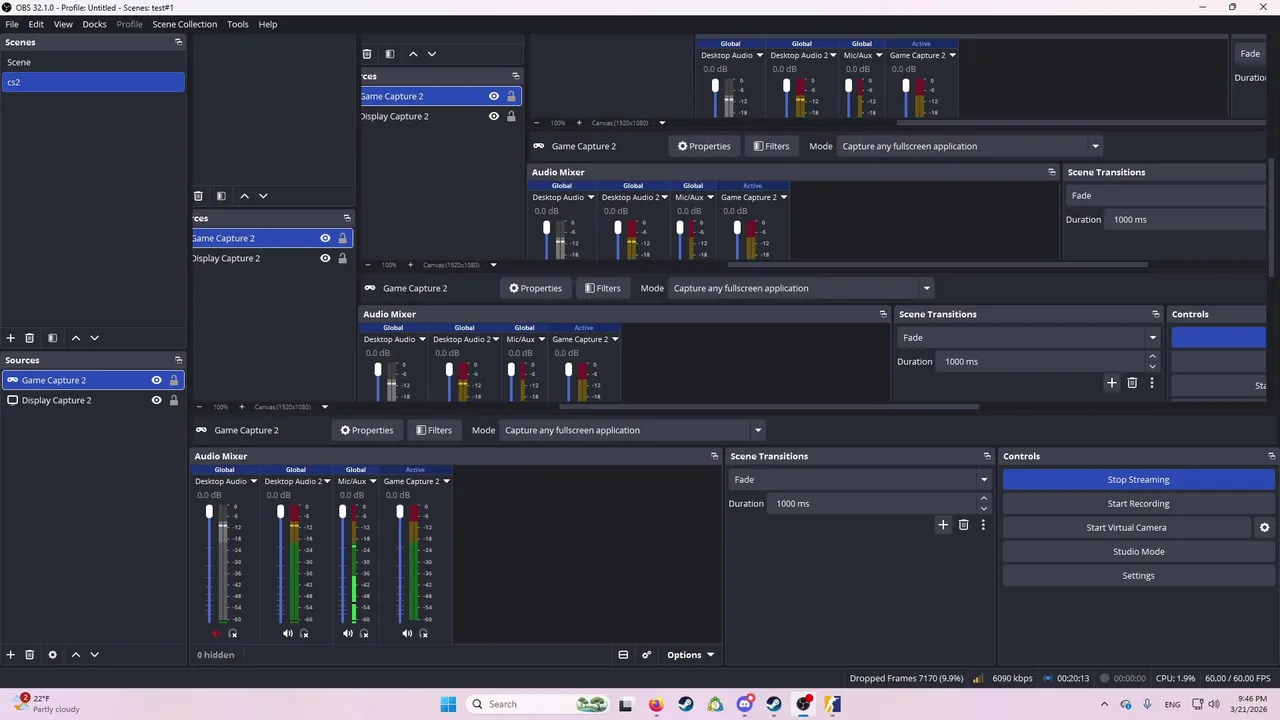
Task: Toggle monitoring for Desktop Audio channel
Action: [233, 633]
